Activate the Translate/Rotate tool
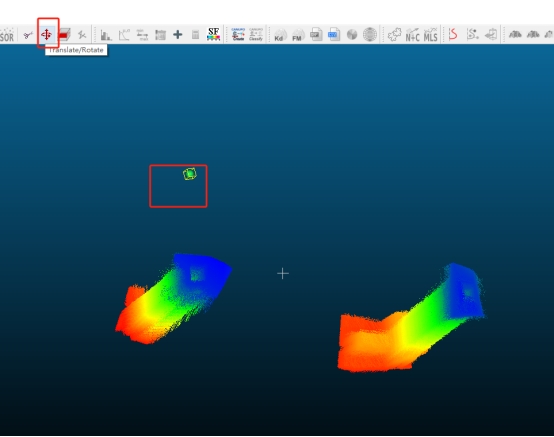The width and height of the screenshot is (554, 437). (46, 35)
